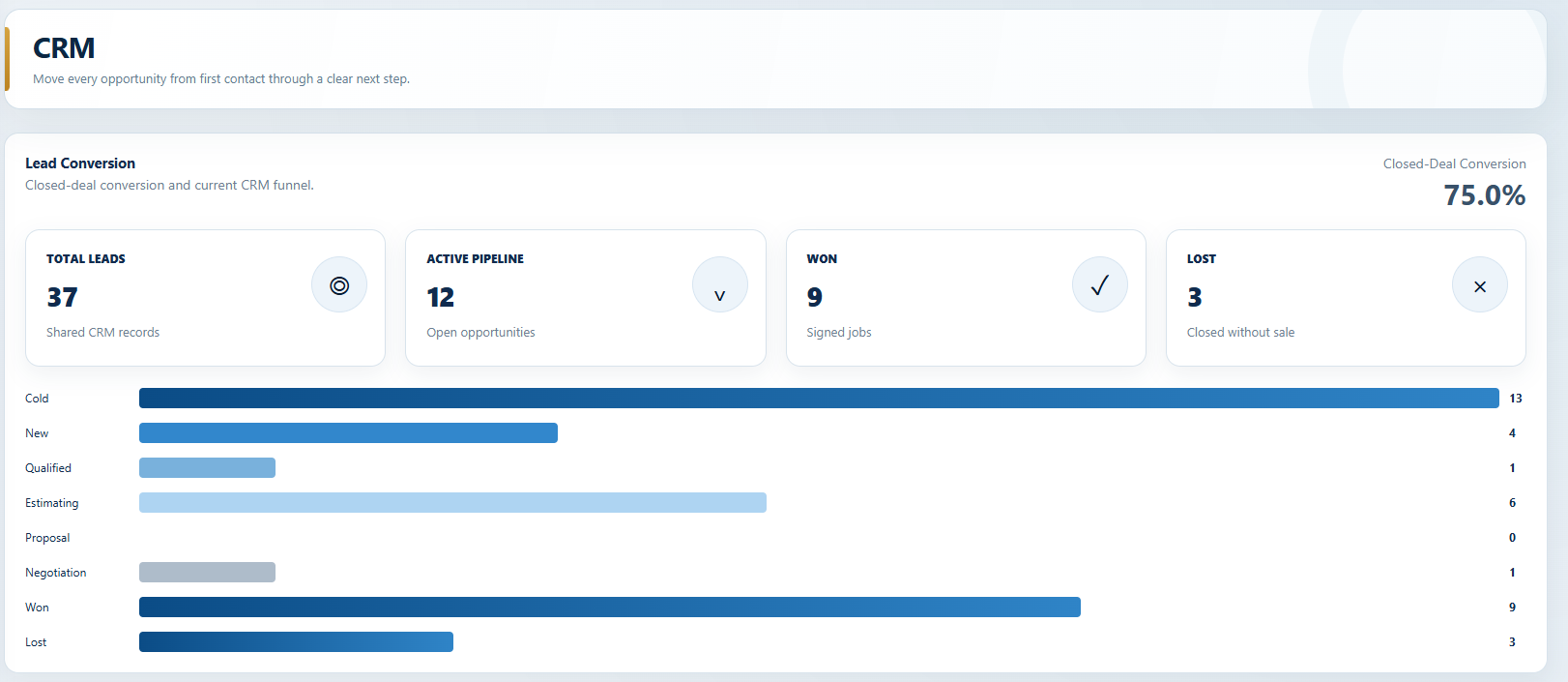The width and height of the screenshot is (1568, 682).
Task: Click the total leads number 37
Action: coord(62,297)
